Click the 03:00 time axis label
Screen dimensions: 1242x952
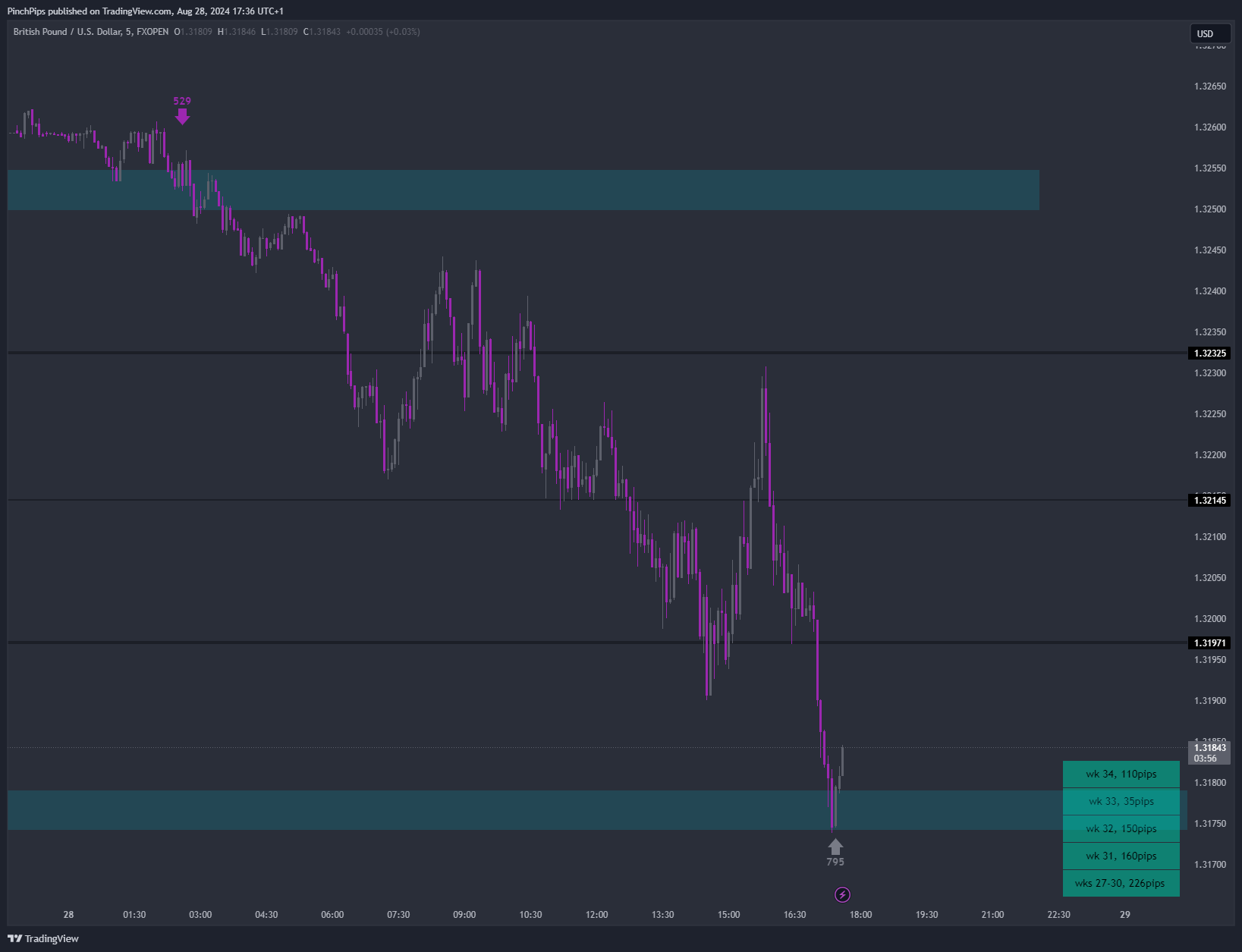[200, 915]
